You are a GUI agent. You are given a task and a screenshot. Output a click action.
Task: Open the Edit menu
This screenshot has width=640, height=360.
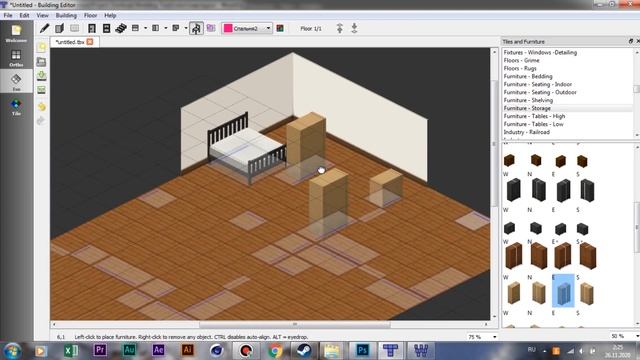(x=24, y=15)
